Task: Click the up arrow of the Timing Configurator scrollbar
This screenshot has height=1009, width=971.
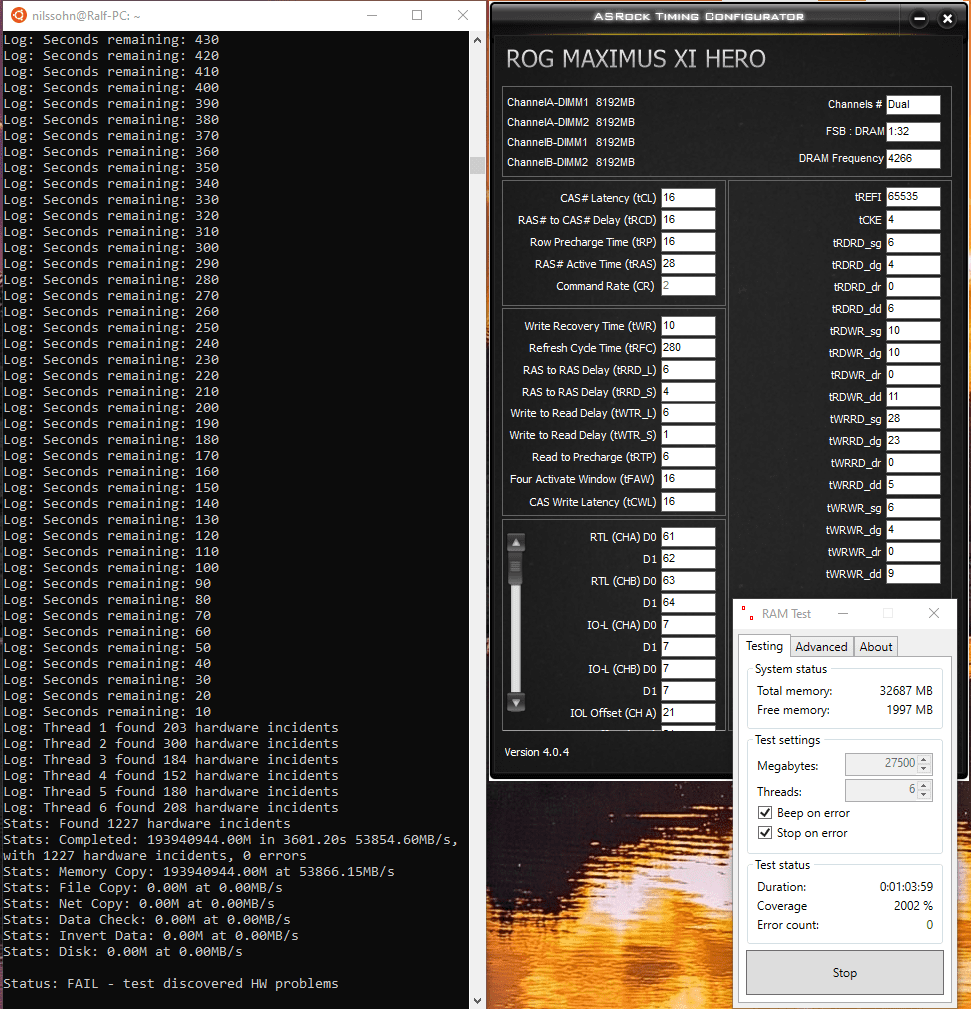Action: click(516, 542)
